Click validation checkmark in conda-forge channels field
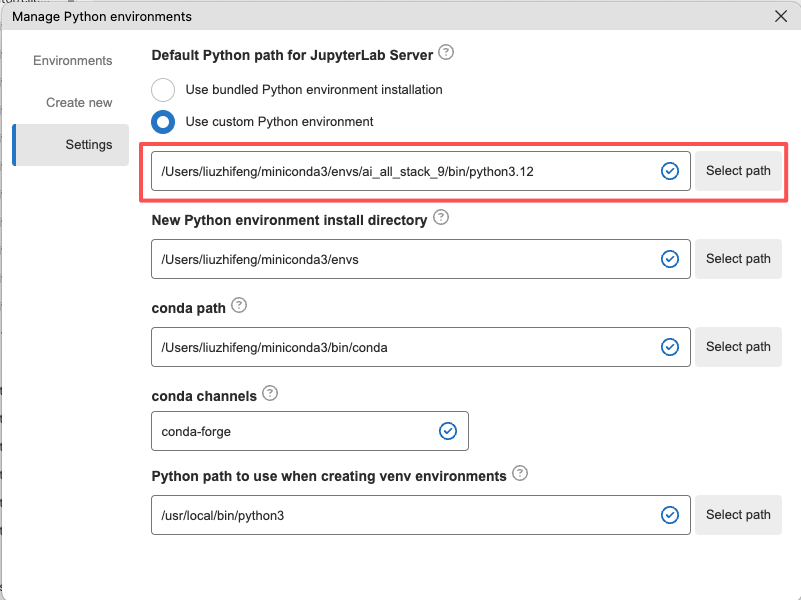The height and width of the screenshot is (600, 801). pyautogui.click(x=448, y=431)
